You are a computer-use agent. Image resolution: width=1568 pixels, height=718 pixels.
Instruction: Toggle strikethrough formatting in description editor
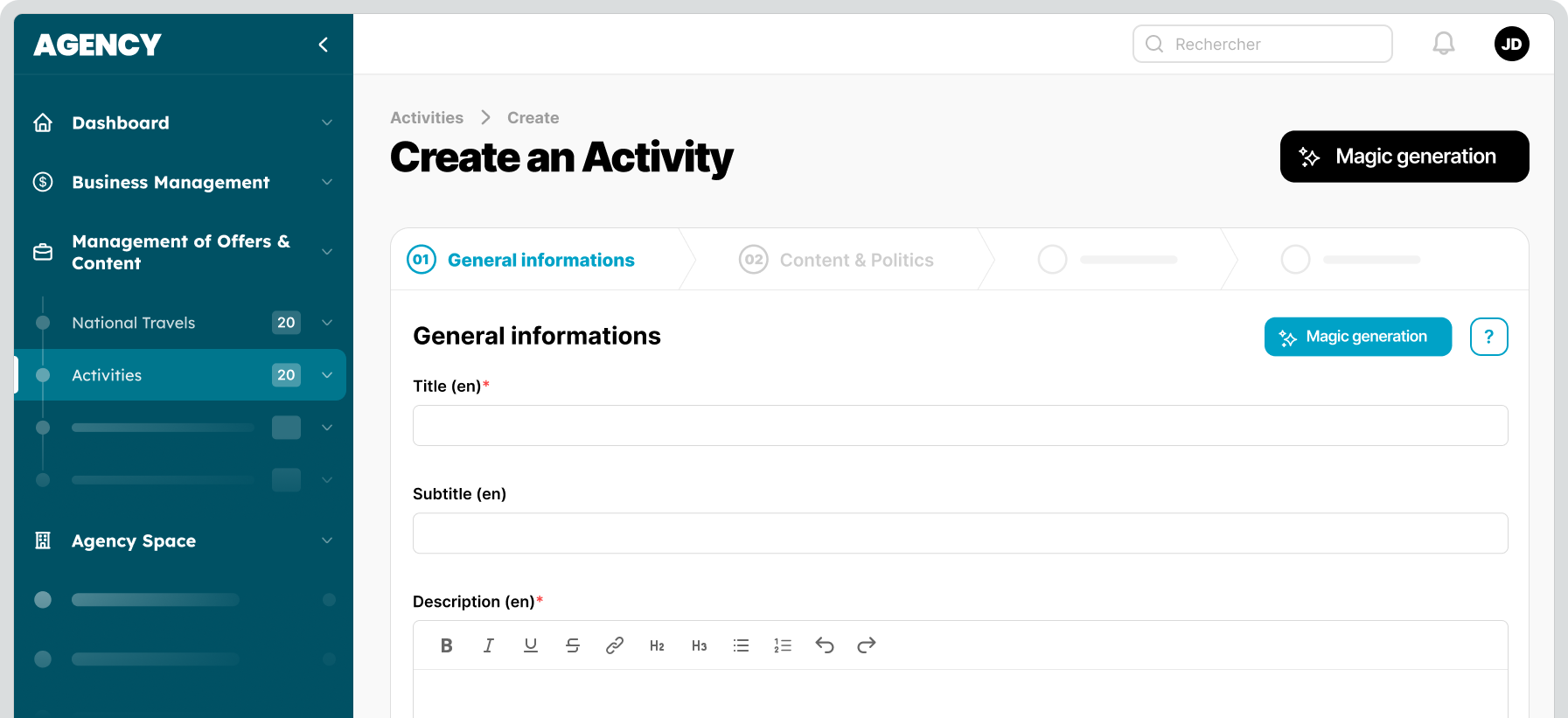pos(573,645)
